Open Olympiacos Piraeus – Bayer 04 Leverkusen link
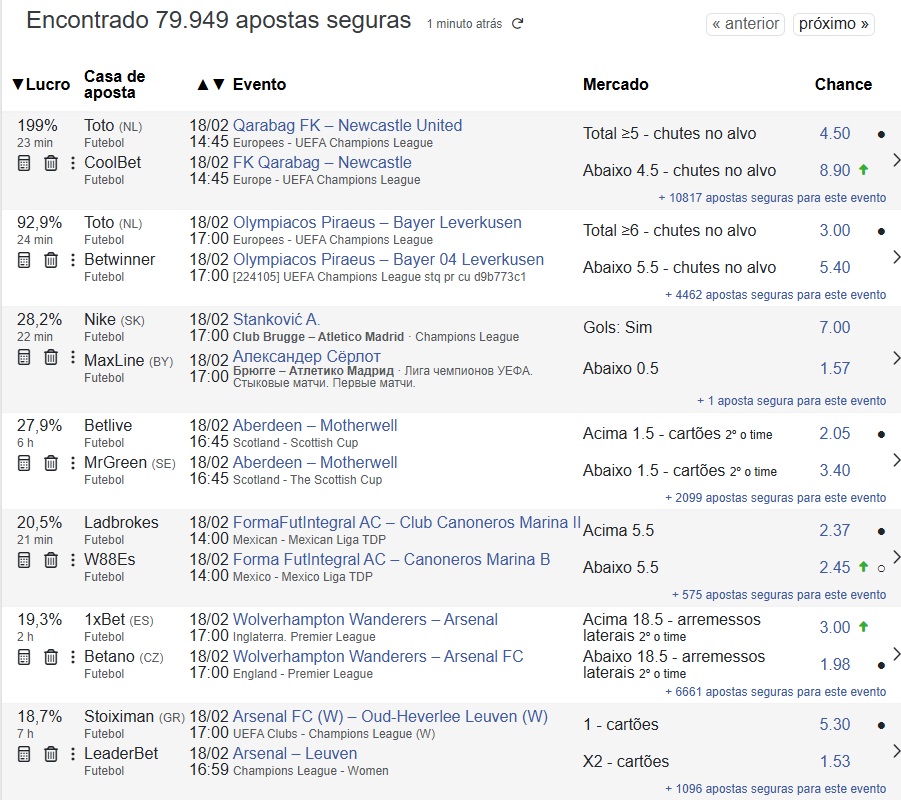 388,260
